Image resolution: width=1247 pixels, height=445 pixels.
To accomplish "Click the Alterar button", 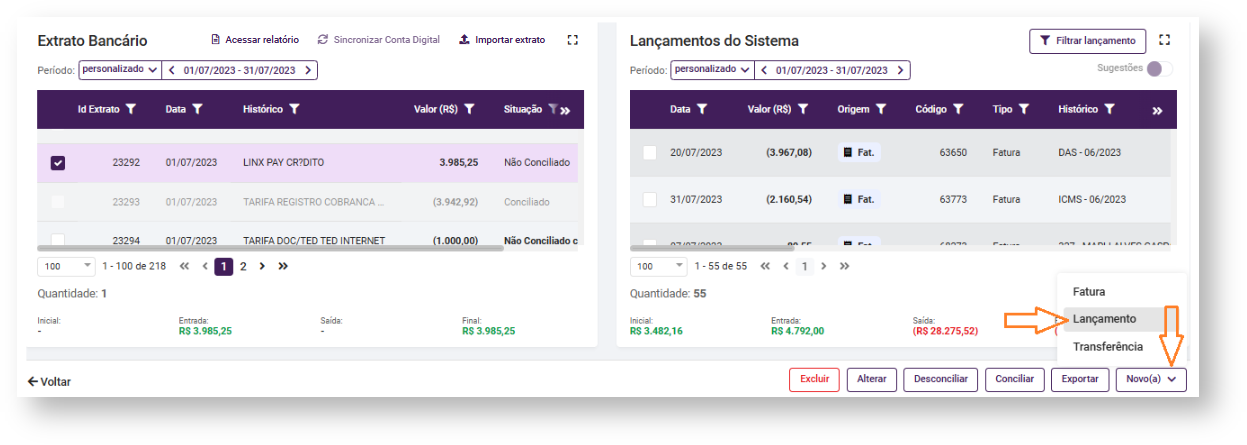I will 872,380.
